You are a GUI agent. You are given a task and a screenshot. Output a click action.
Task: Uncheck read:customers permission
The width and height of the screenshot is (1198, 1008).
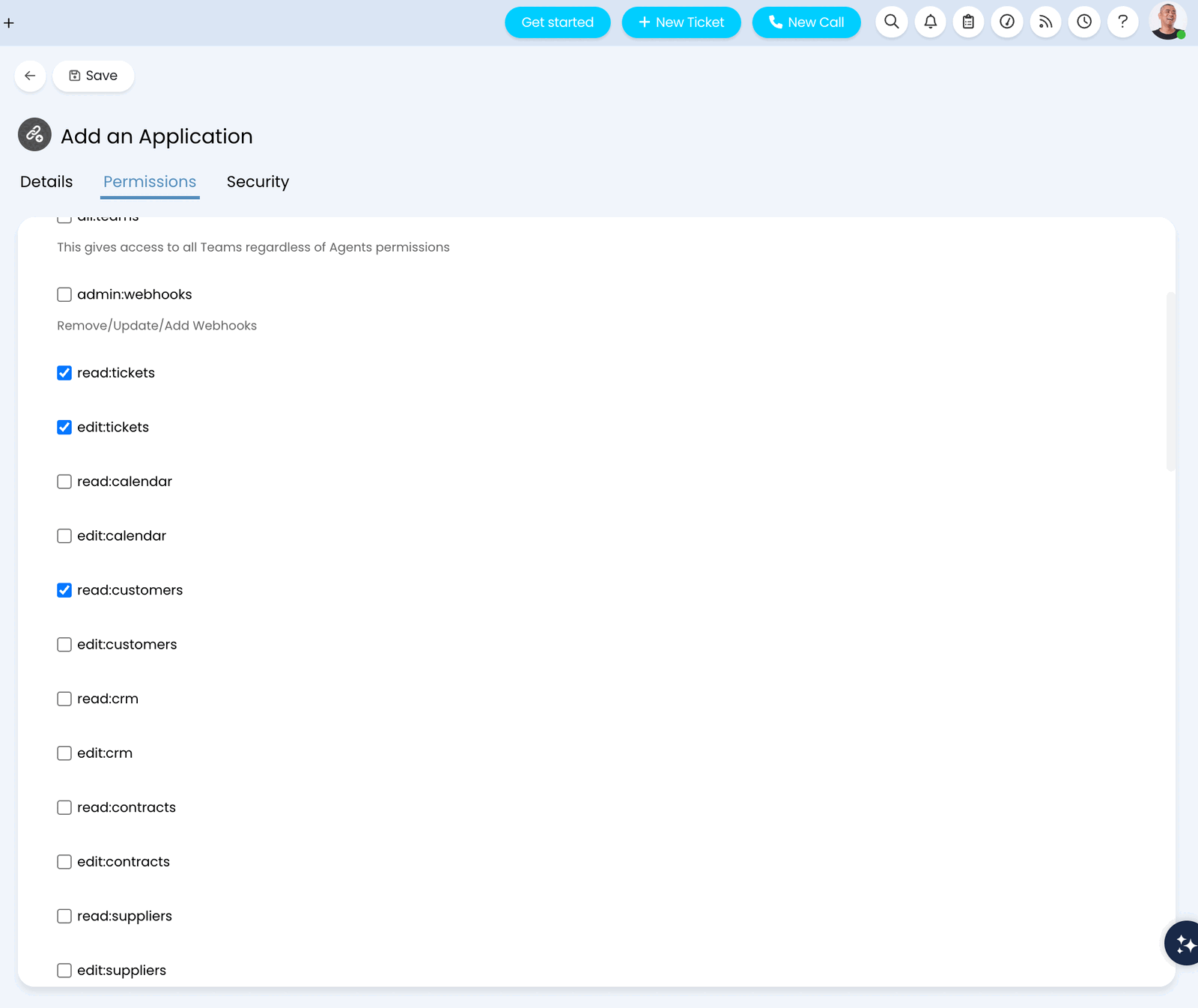tap(64, 590)
